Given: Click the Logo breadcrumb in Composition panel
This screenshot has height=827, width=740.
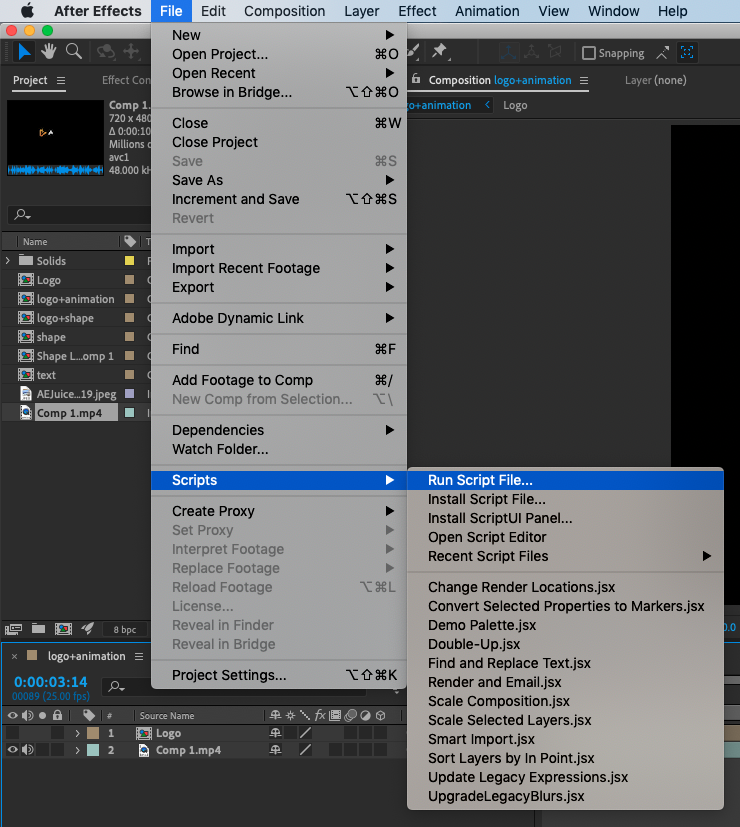Looking at the screenshot, I should (515, 105).
